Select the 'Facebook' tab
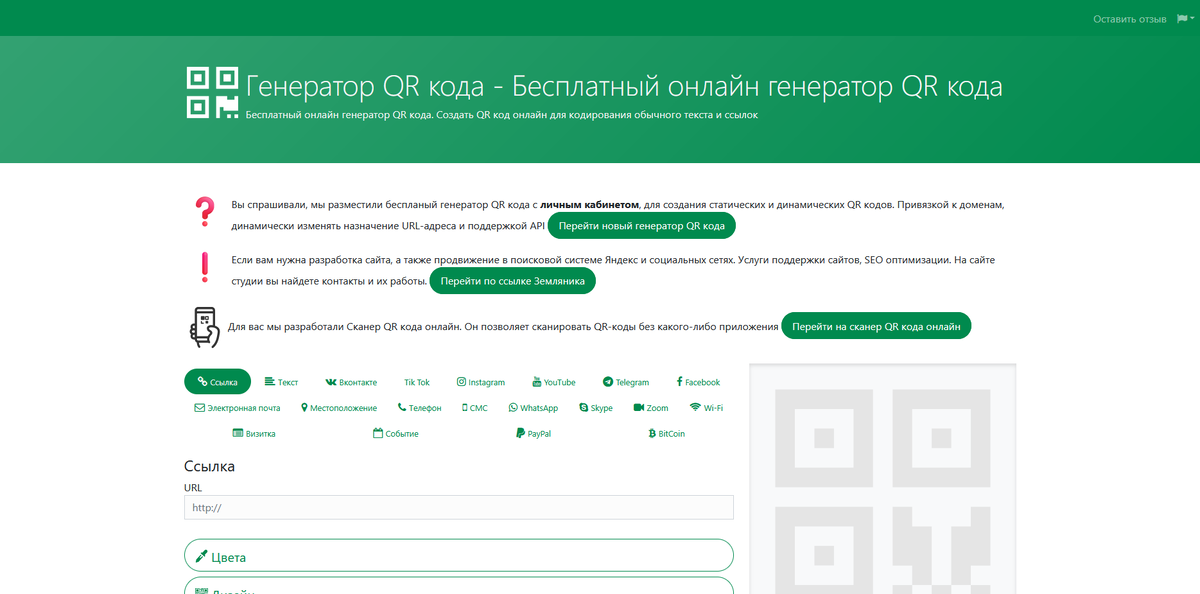The image size is (1200, 594). click(698, 382)
